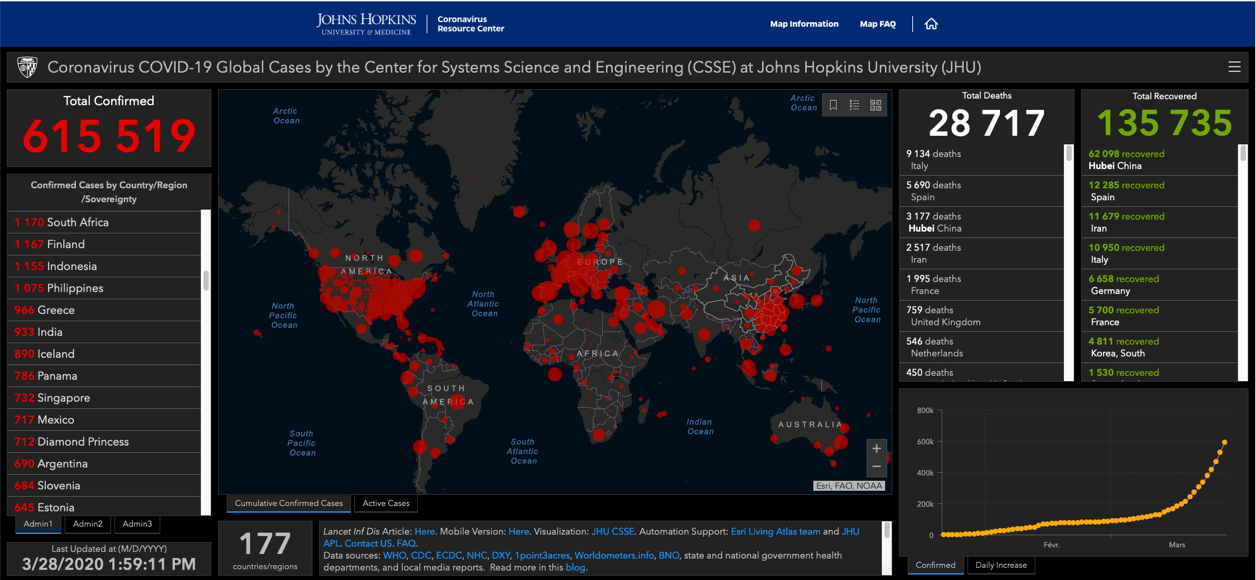The image size is (1256, 580).
Task: Open Map Information menu item
Action: pos(804,24)
